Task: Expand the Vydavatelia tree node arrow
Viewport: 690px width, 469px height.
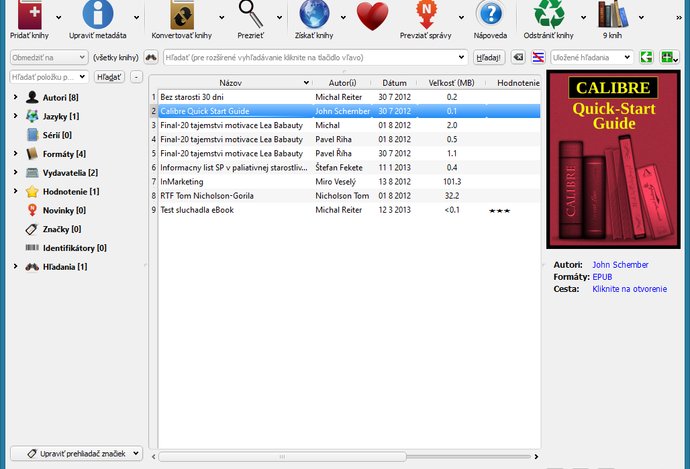Action: click(x=15, y=172)
